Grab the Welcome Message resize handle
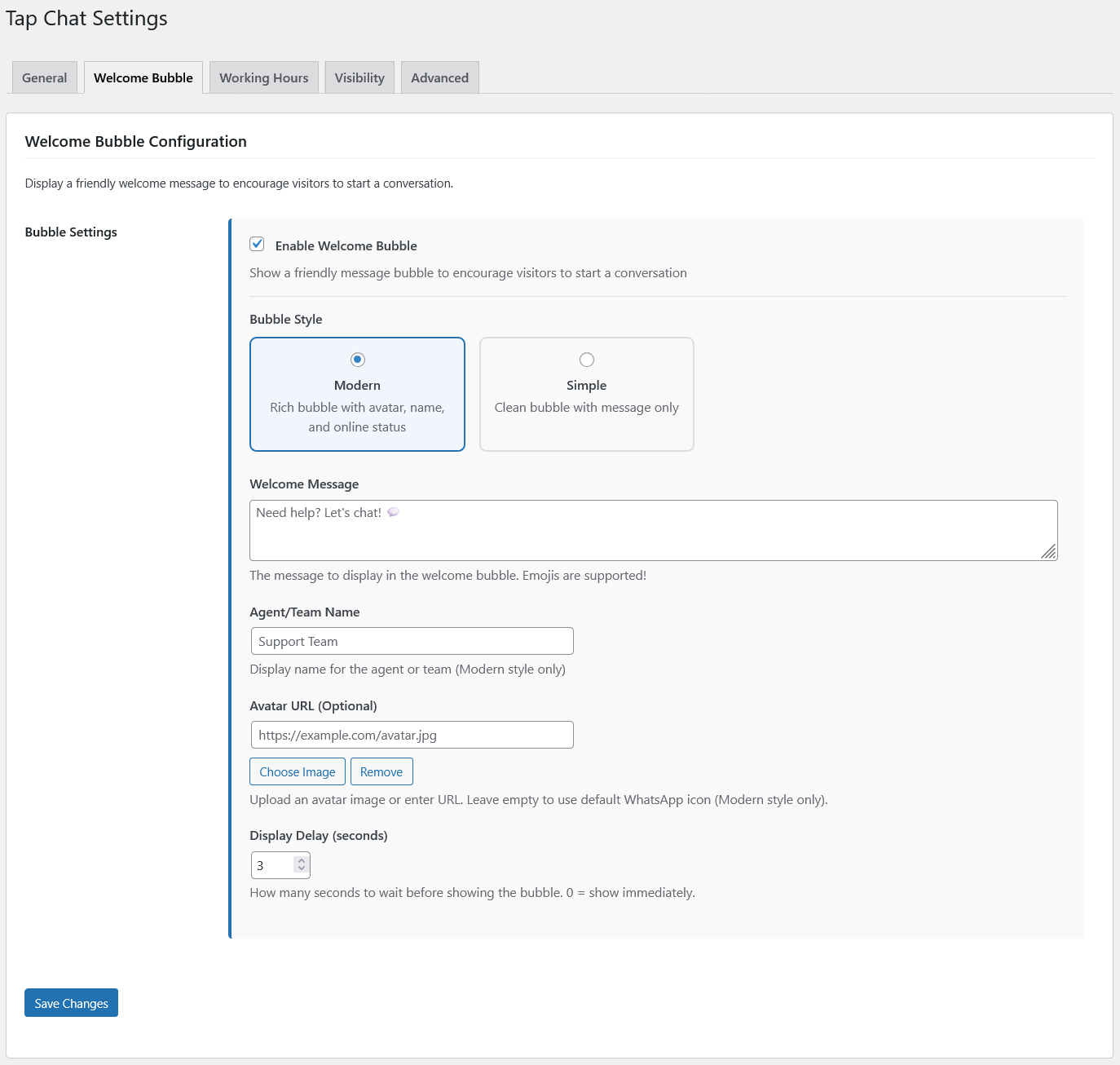Viewport: 1120px width, 1065px height. click(1049, 552)
